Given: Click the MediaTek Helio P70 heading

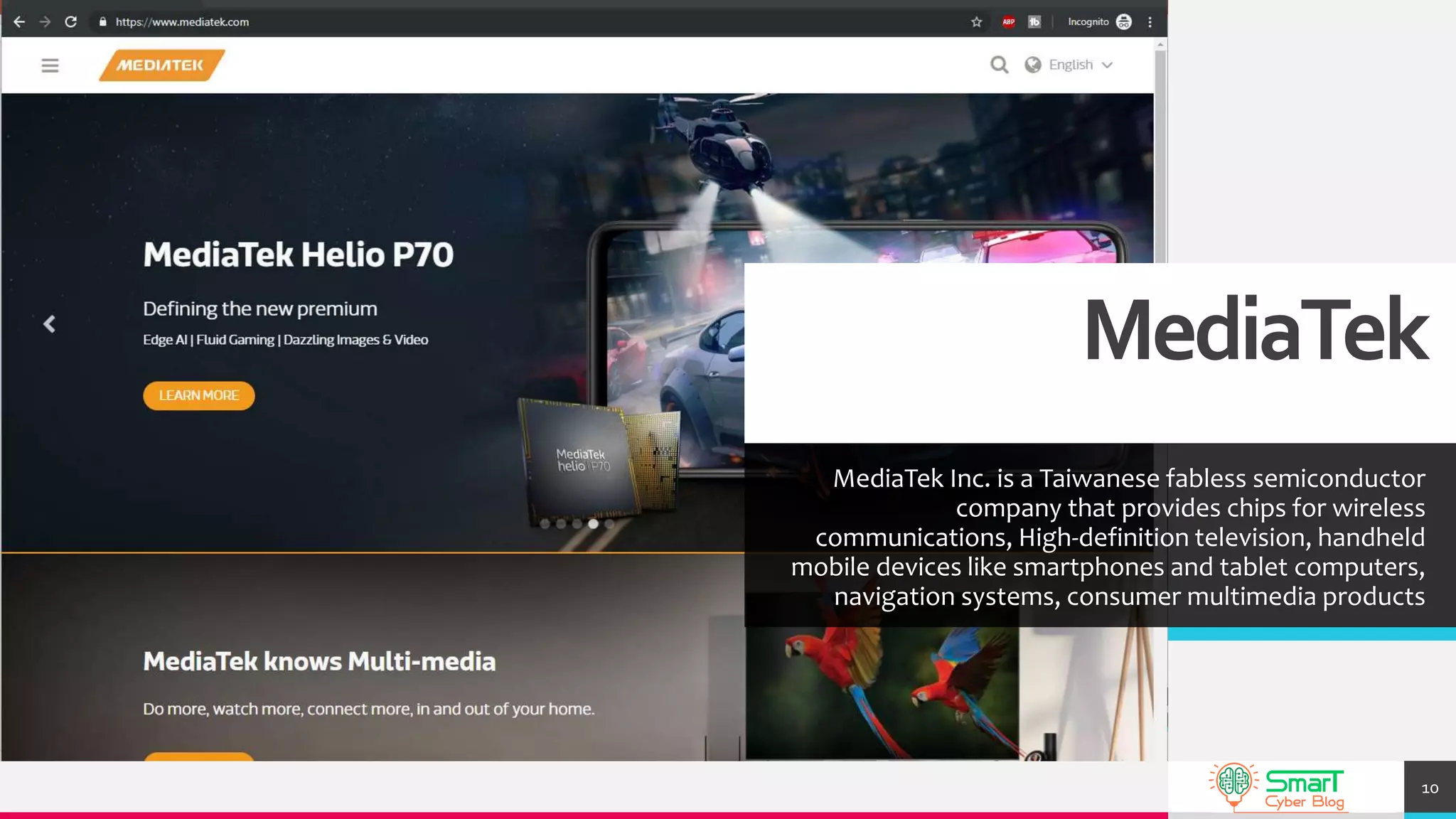Looking at the screenshot, I should coord(298,255).
